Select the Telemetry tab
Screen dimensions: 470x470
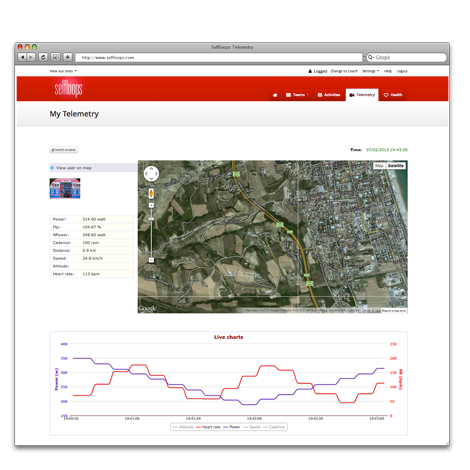point(362,95)
